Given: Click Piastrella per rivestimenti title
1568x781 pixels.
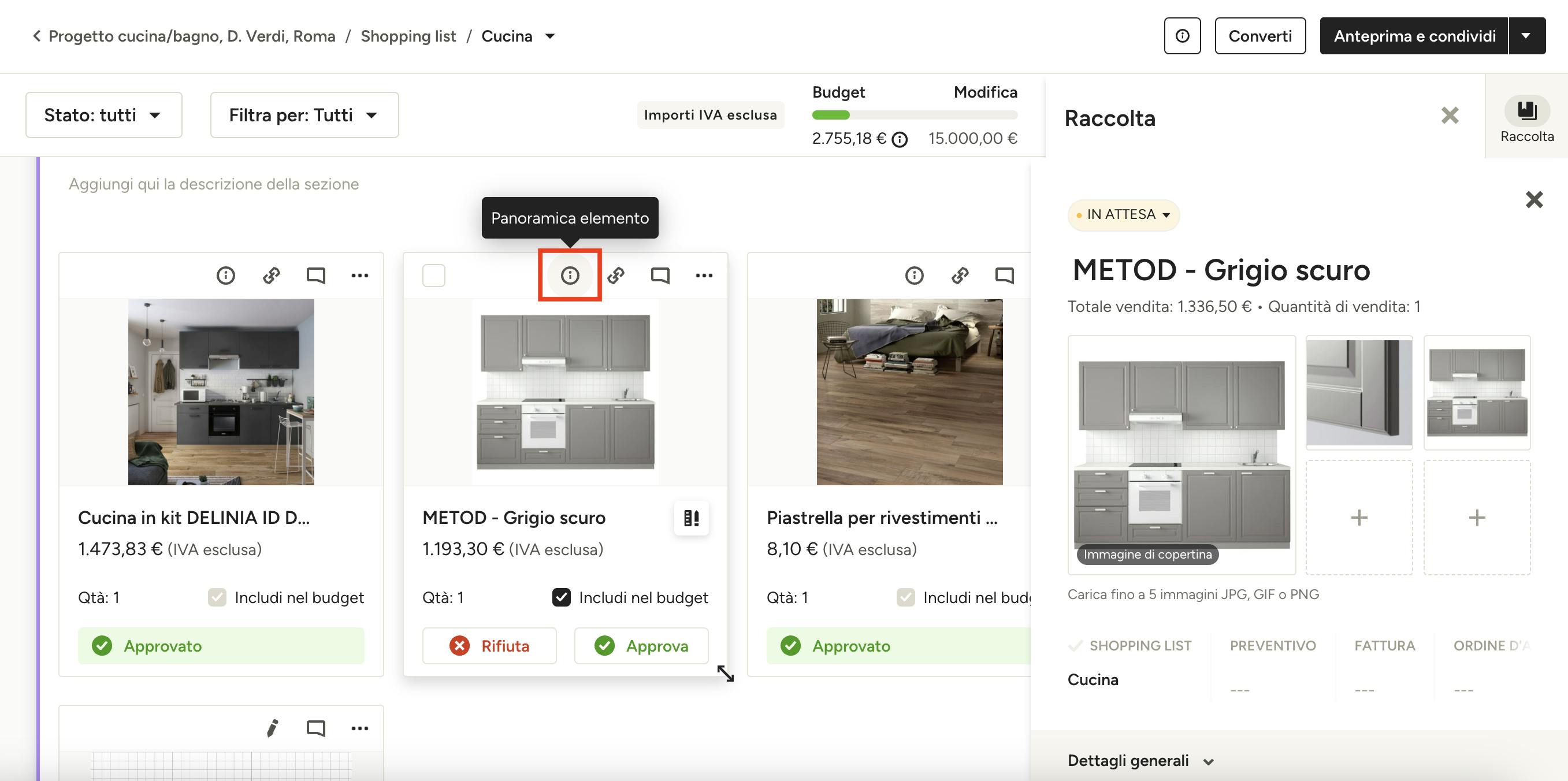Looking at the screenshot, I should (x=882, y=518).
